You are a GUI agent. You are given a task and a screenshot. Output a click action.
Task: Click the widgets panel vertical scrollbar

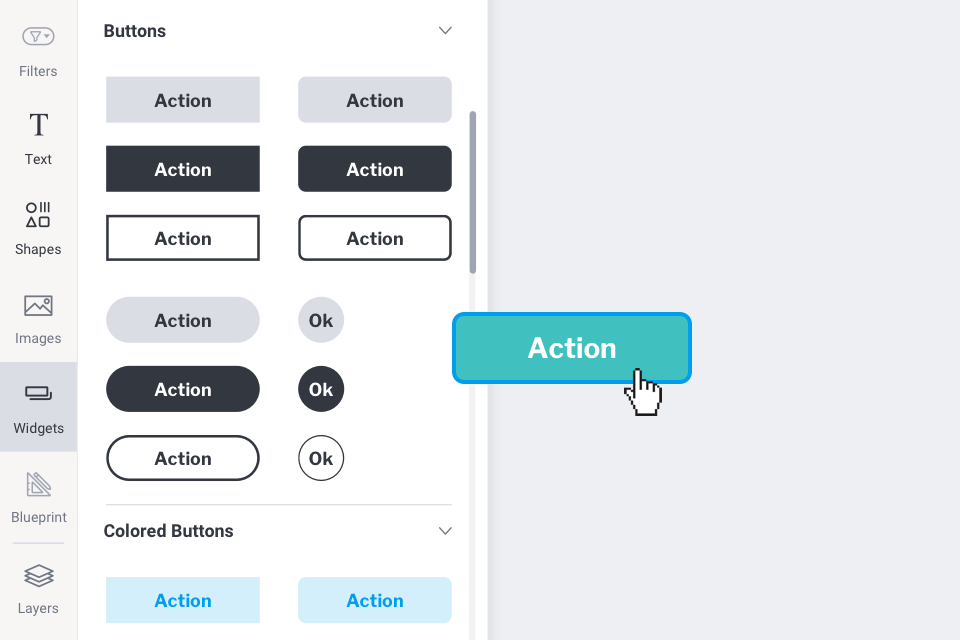point(473,192)
